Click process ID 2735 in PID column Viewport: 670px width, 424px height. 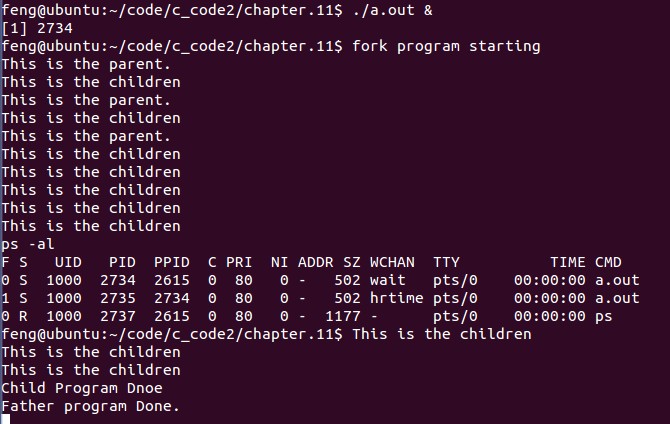click(118, 298)
